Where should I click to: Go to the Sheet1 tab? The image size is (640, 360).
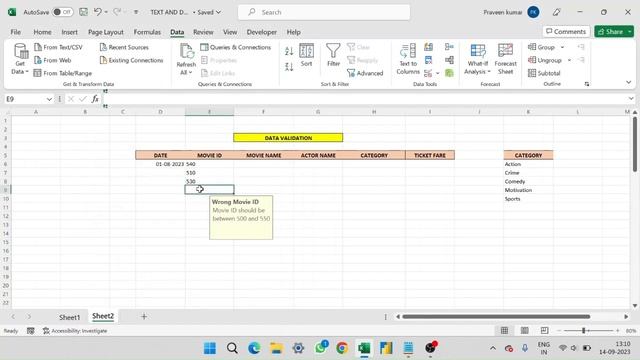[x=69, y=317]
